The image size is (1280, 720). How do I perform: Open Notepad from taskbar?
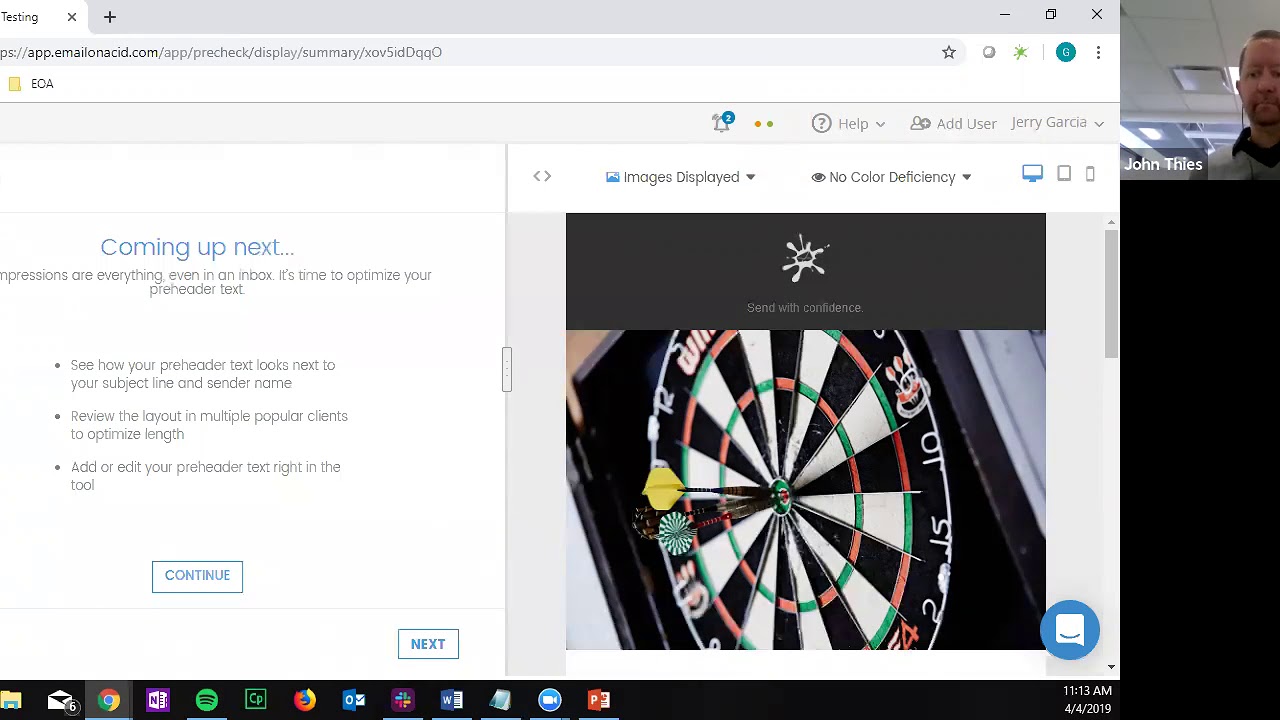(501, 700)
